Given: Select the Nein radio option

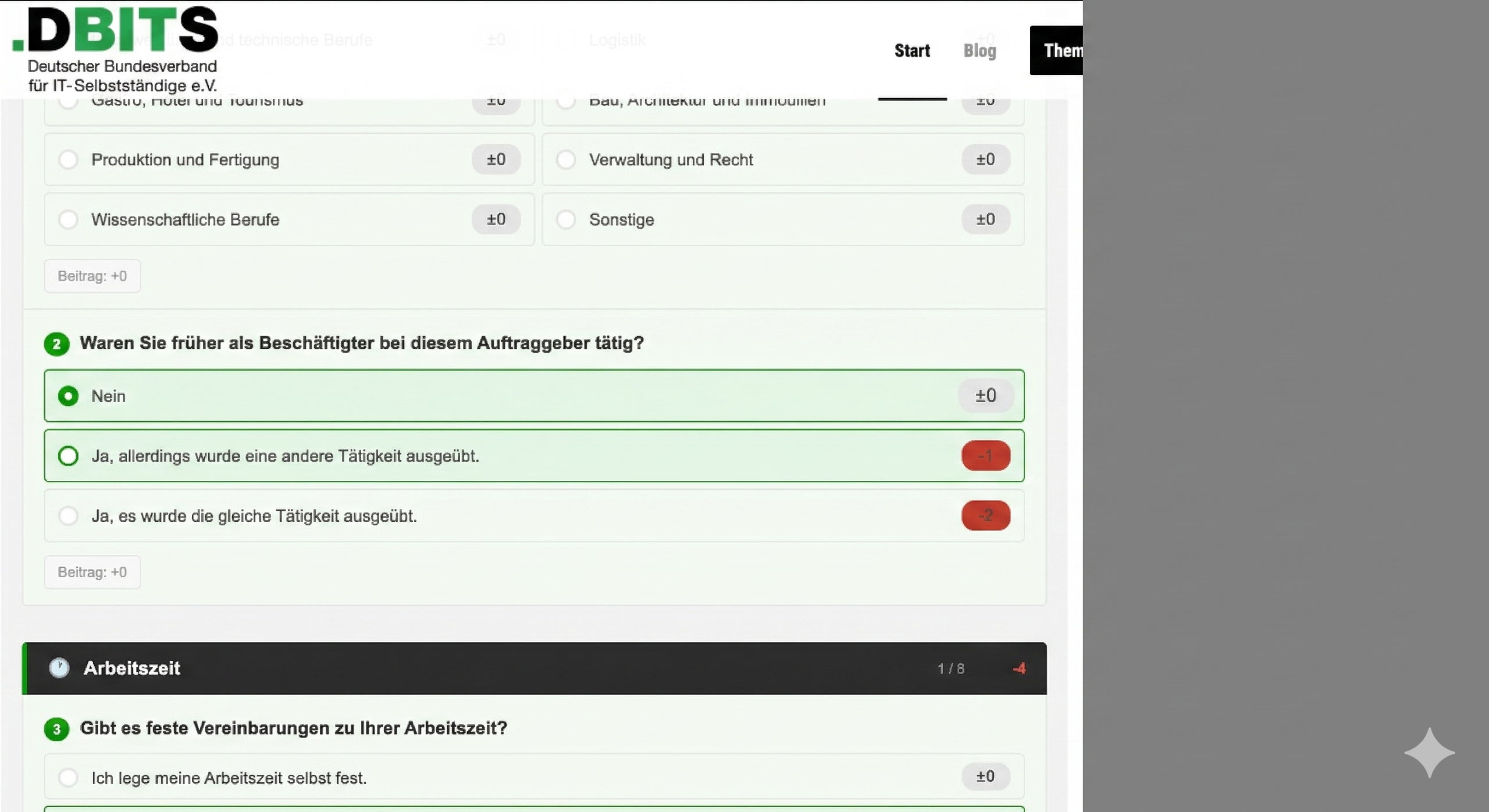Looking at the screenshot, I should tap(69, 396).
